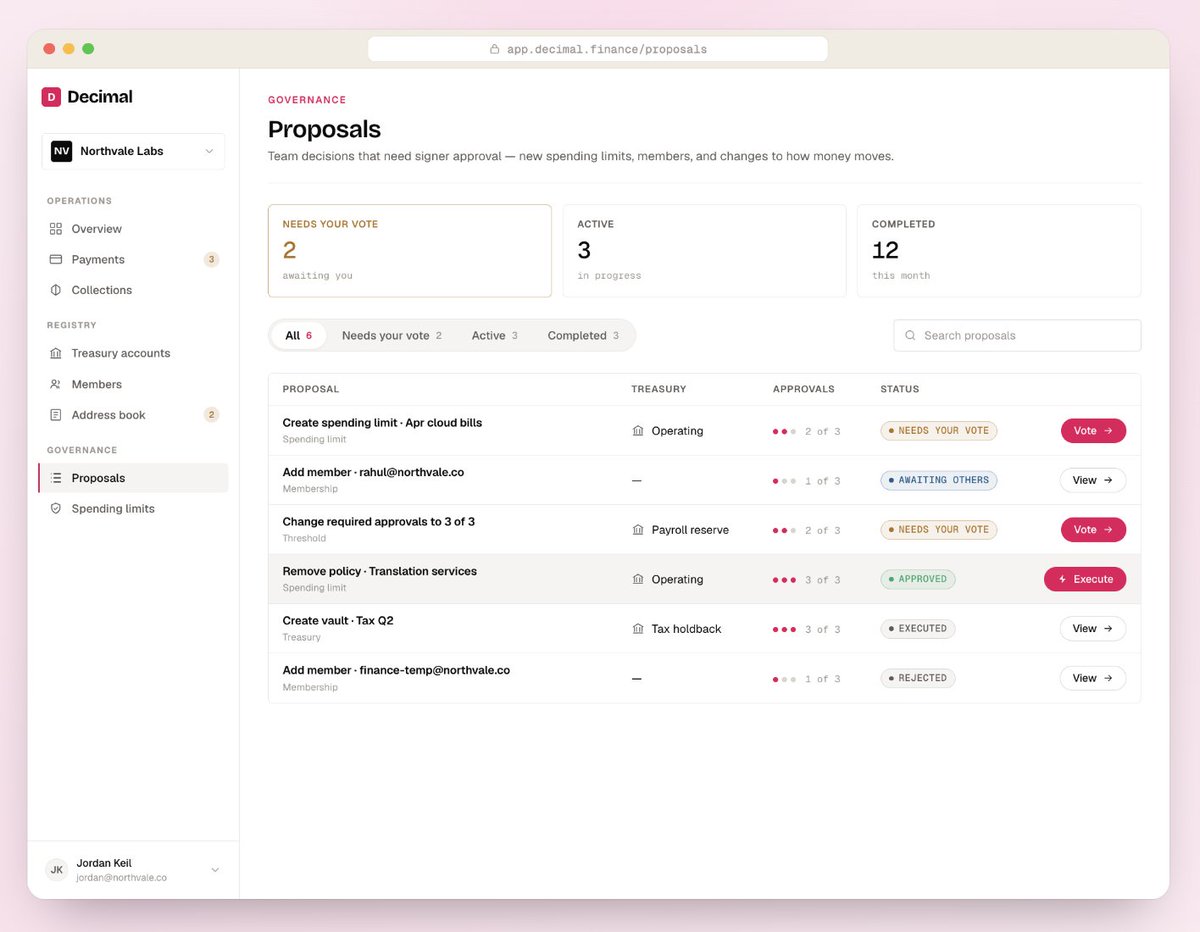Click bank icon beside Payroll reserve
The image size is (1200, 932).
[638, 530]
